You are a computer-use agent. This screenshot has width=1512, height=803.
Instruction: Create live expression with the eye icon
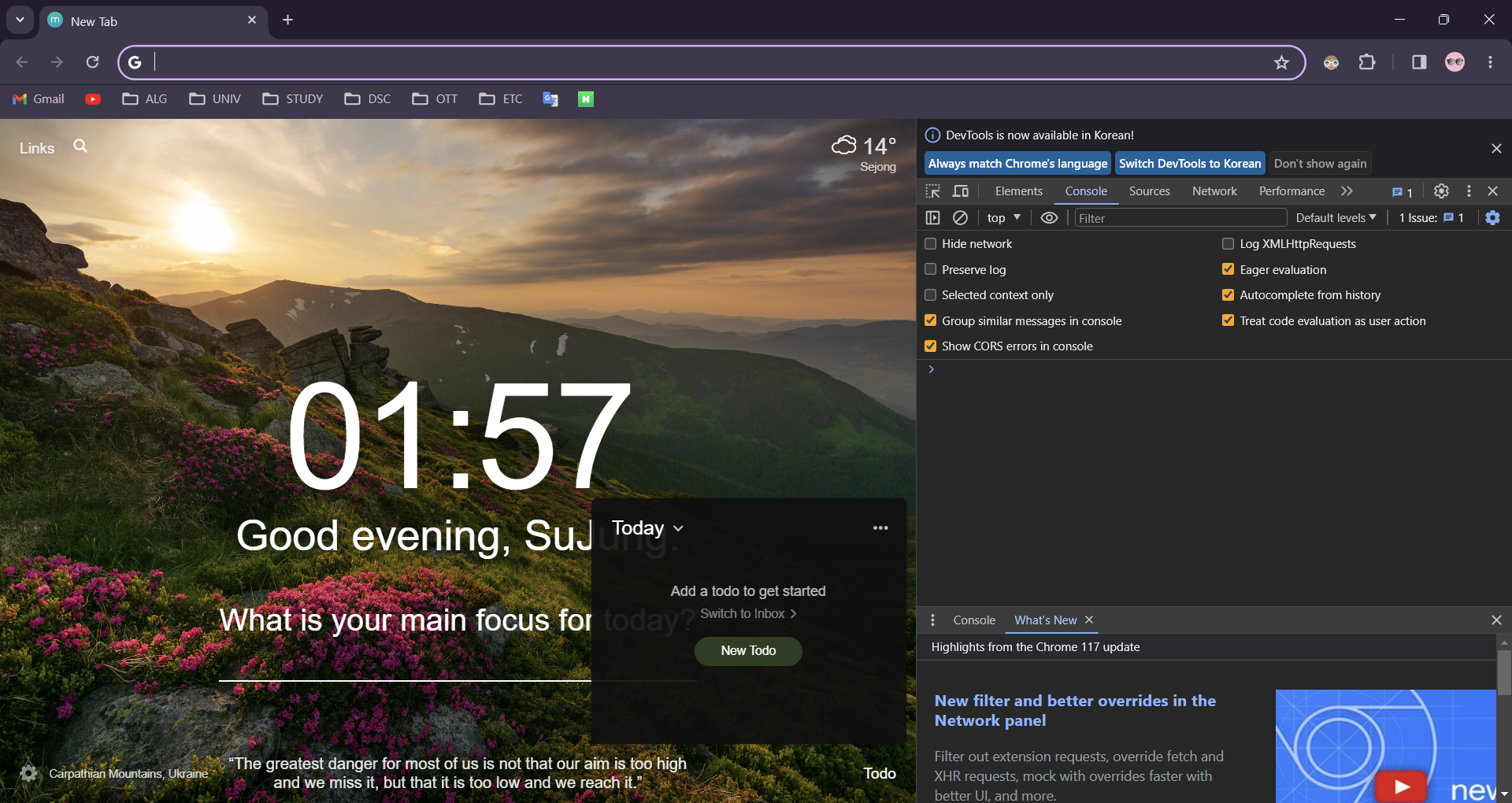(x=1049, y=218)
